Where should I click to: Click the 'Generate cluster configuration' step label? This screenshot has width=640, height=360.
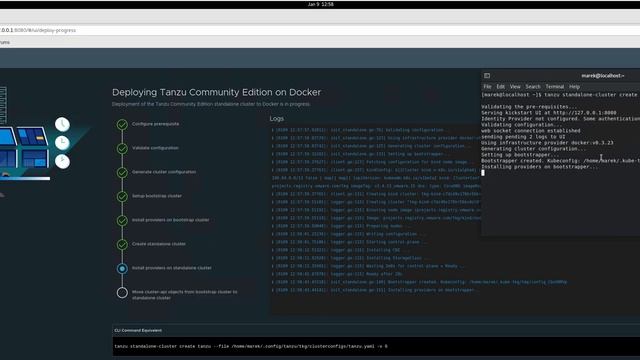164,172
